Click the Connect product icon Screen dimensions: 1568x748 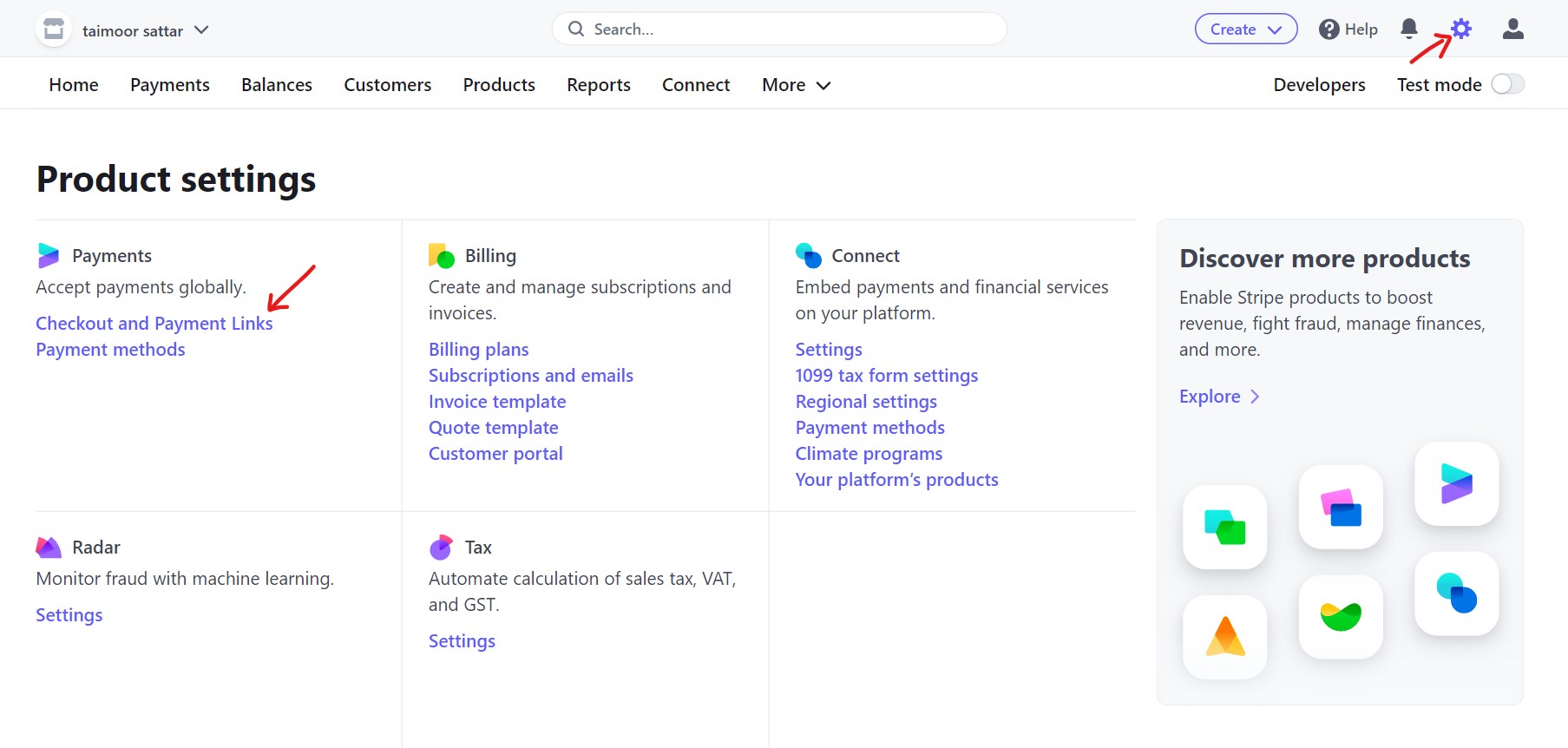point(809,255)
